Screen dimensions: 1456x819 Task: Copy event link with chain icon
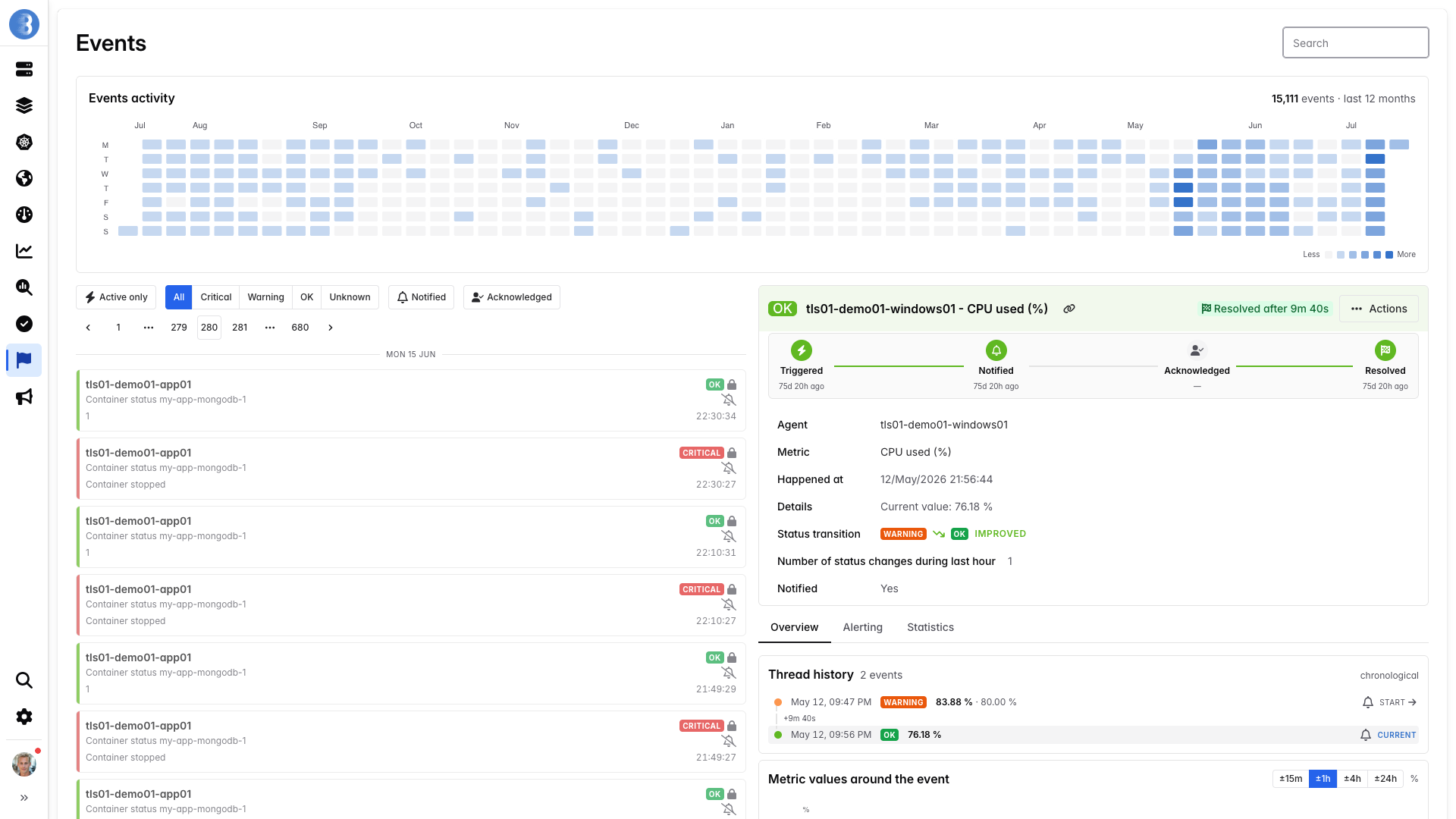1069,309
